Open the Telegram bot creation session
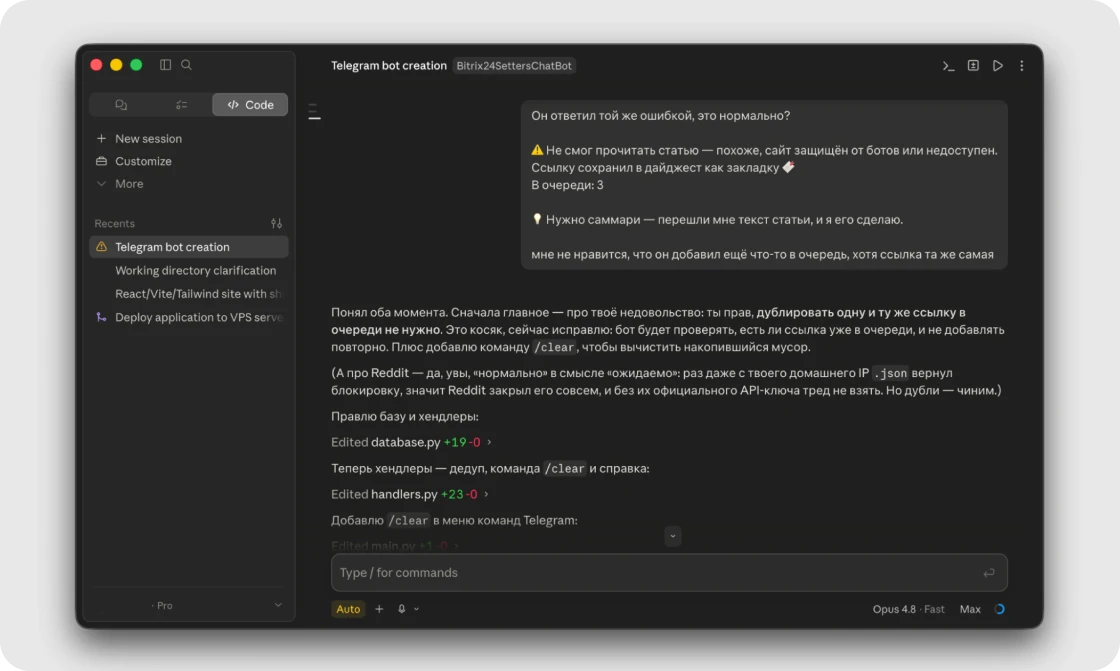The height and width of the screenshot is (671, 1120). click(189, 247)
